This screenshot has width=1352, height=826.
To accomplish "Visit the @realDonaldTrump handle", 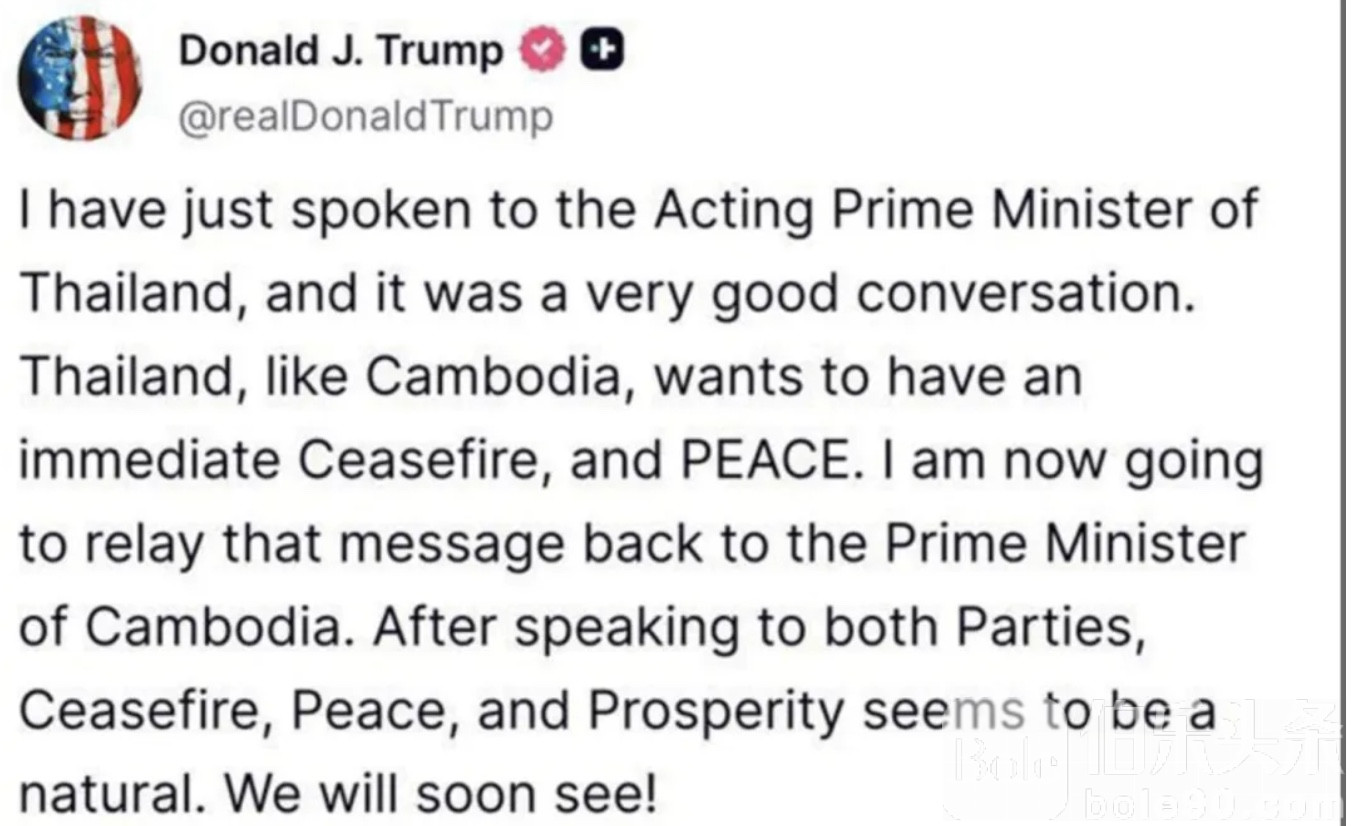I will (365, 117).
